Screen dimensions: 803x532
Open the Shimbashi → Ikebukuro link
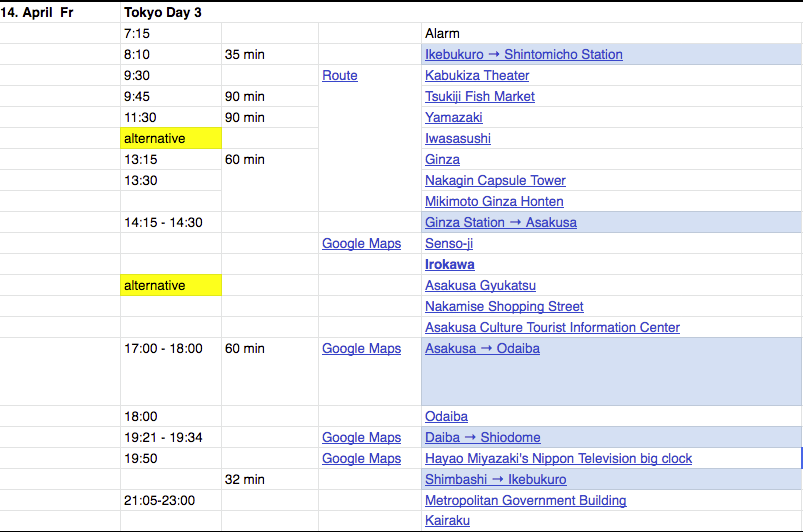(495, 480)
